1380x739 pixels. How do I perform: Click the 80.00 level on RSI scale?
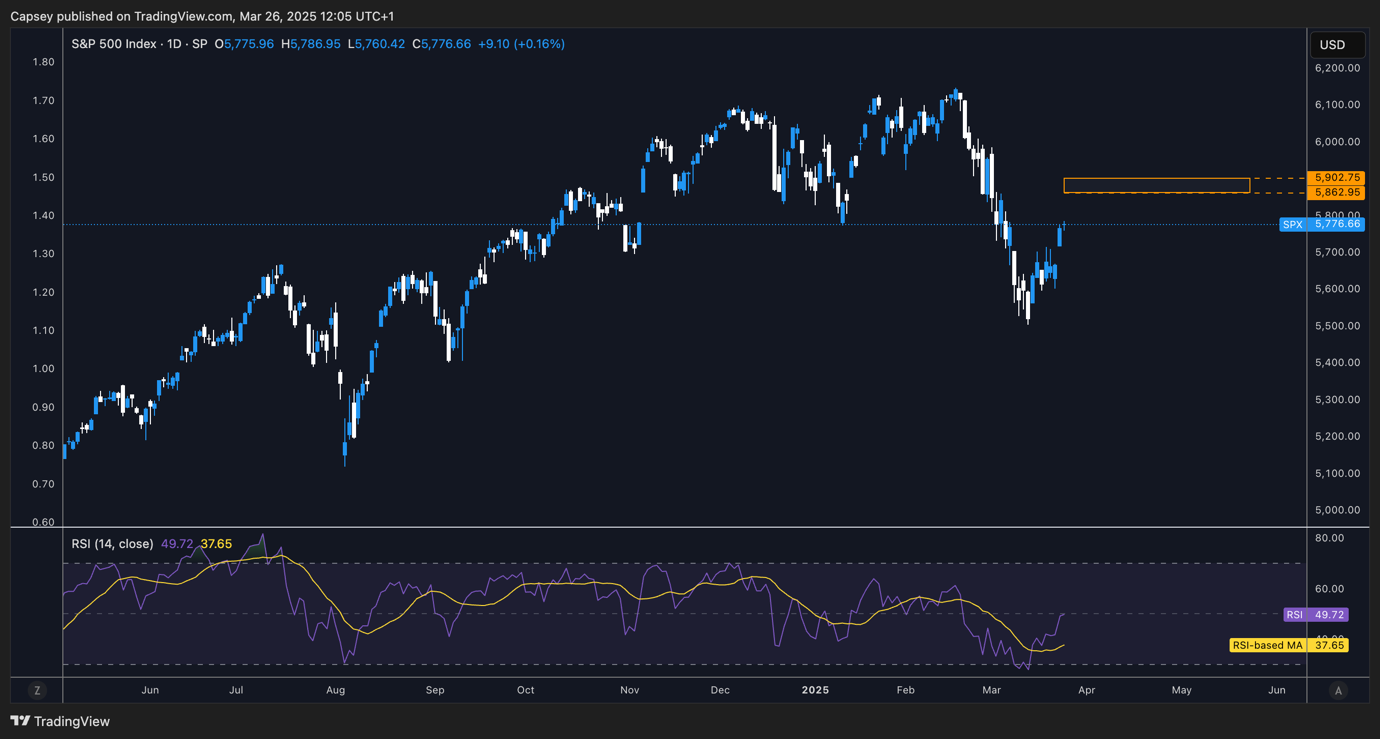(x=1331, y=538)
